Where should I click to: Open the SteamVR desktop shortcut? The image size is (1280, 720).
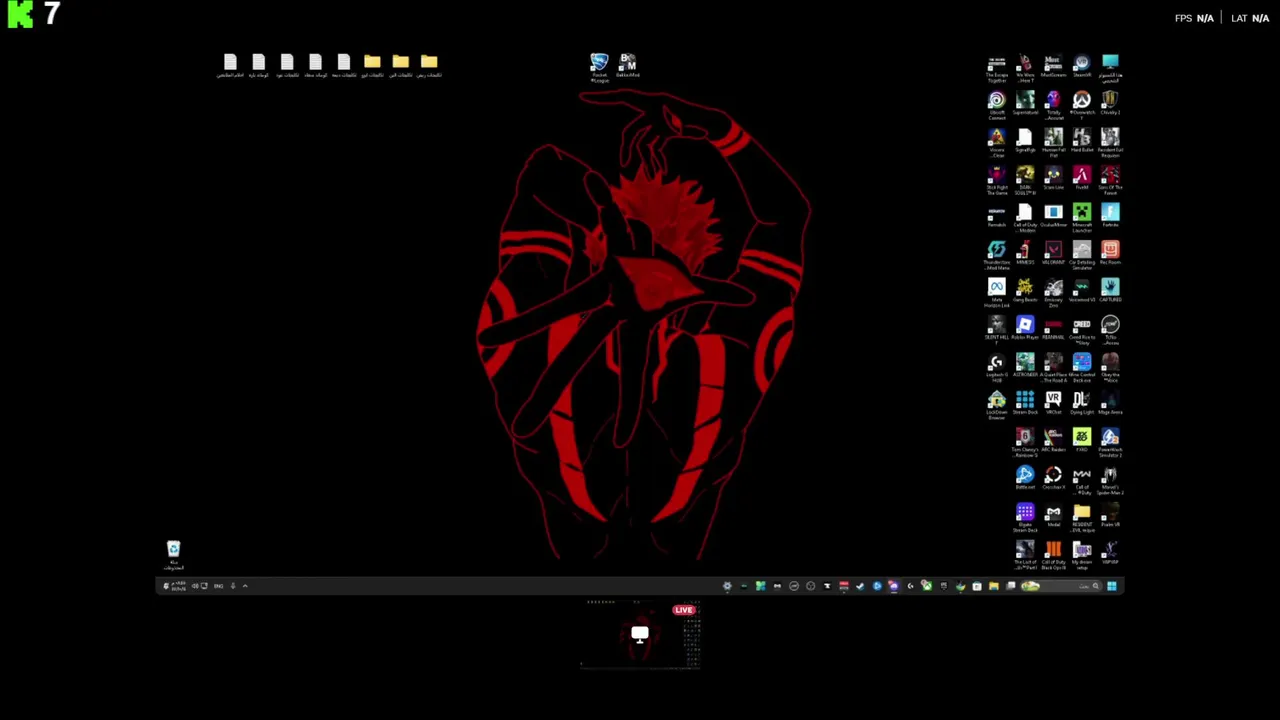[x=1082, y=67]
